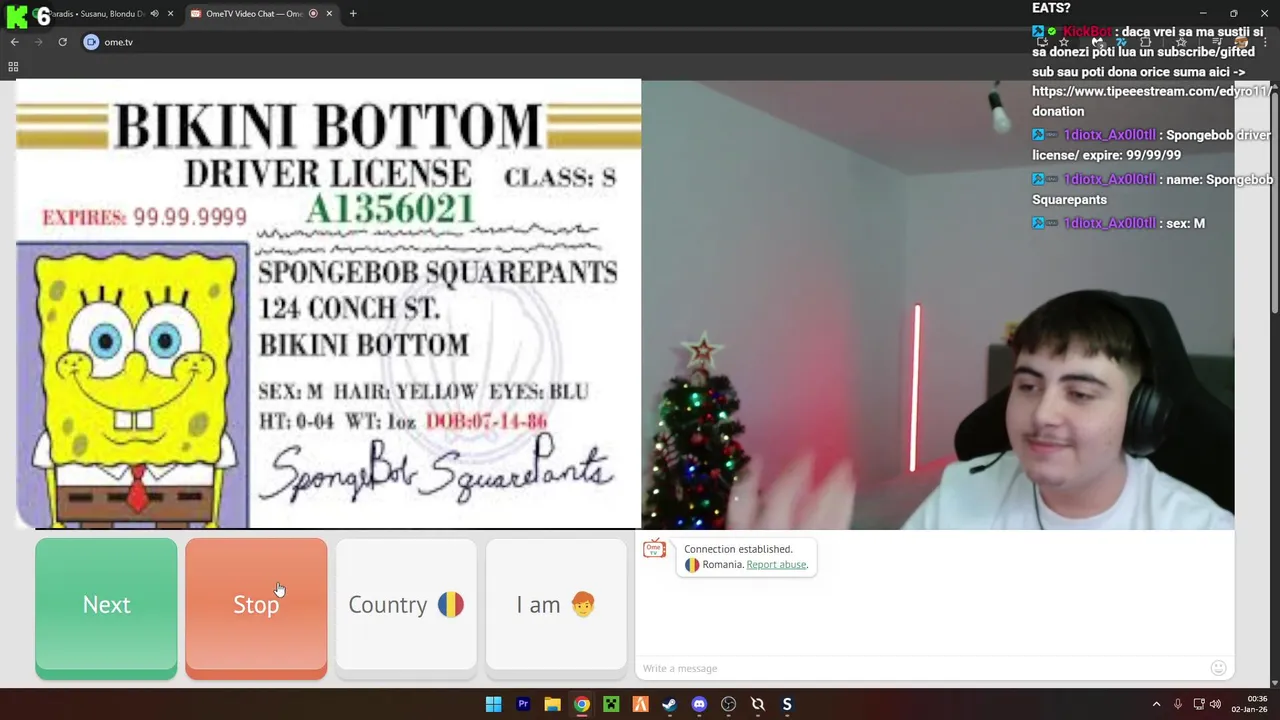This screenshot has height=720, width=1280.
Task: Open Discord from the taskbar
Action: (699, 704)
